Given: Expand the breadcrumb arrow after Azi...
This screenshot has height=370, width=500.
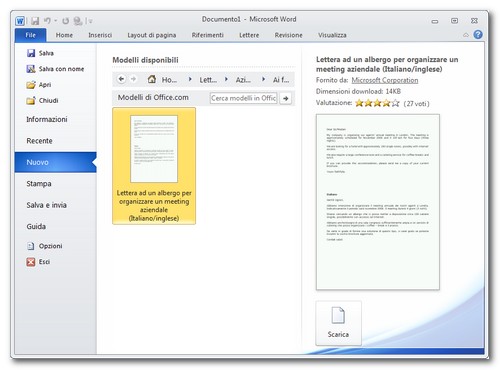Looking at the screenshot, I should pyautogui.click(x=263, y=79).
